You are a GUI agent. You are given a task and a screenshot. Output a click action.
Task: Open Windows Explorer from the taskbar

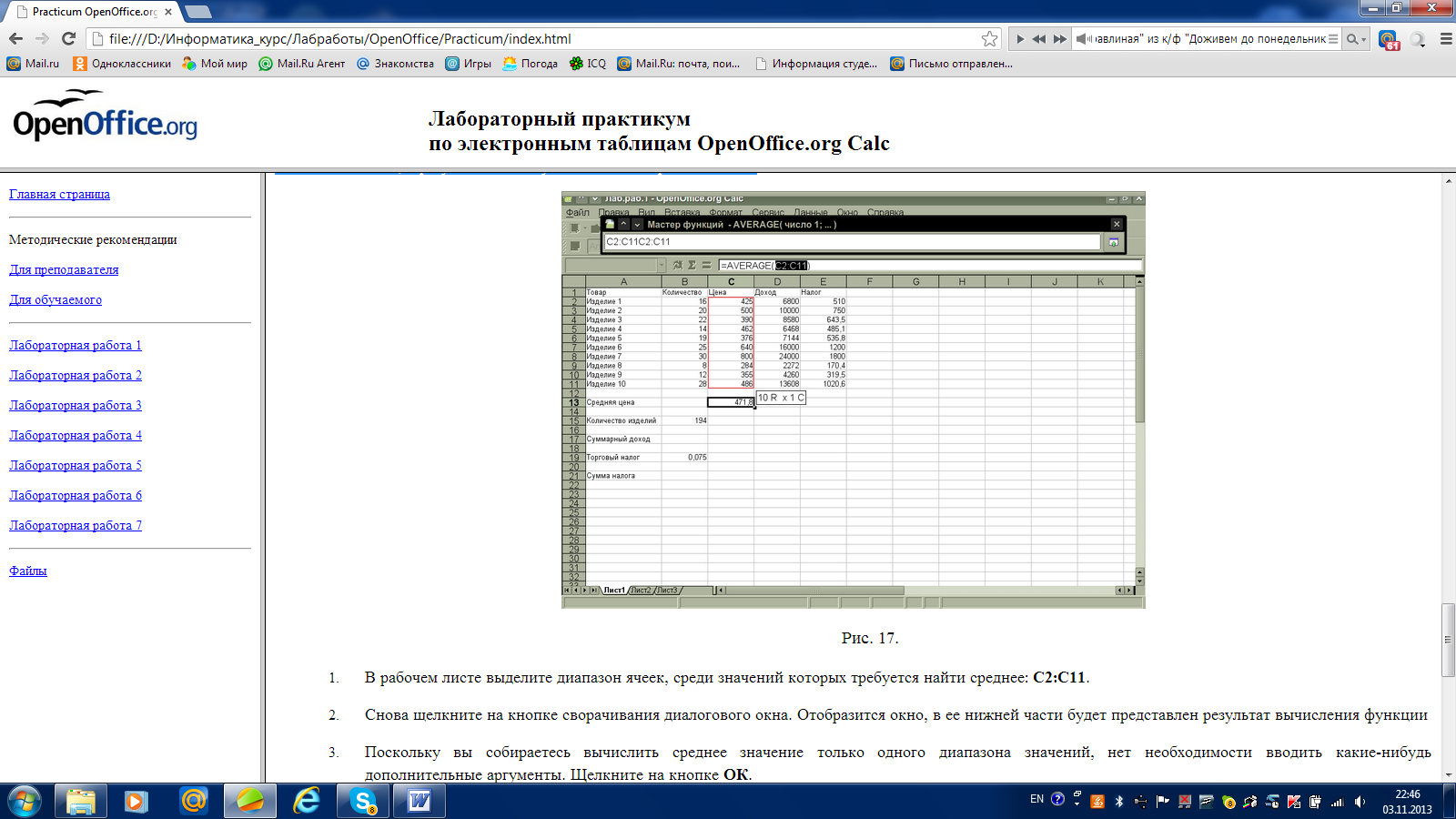pyautogui.click(x=81, y=801)
